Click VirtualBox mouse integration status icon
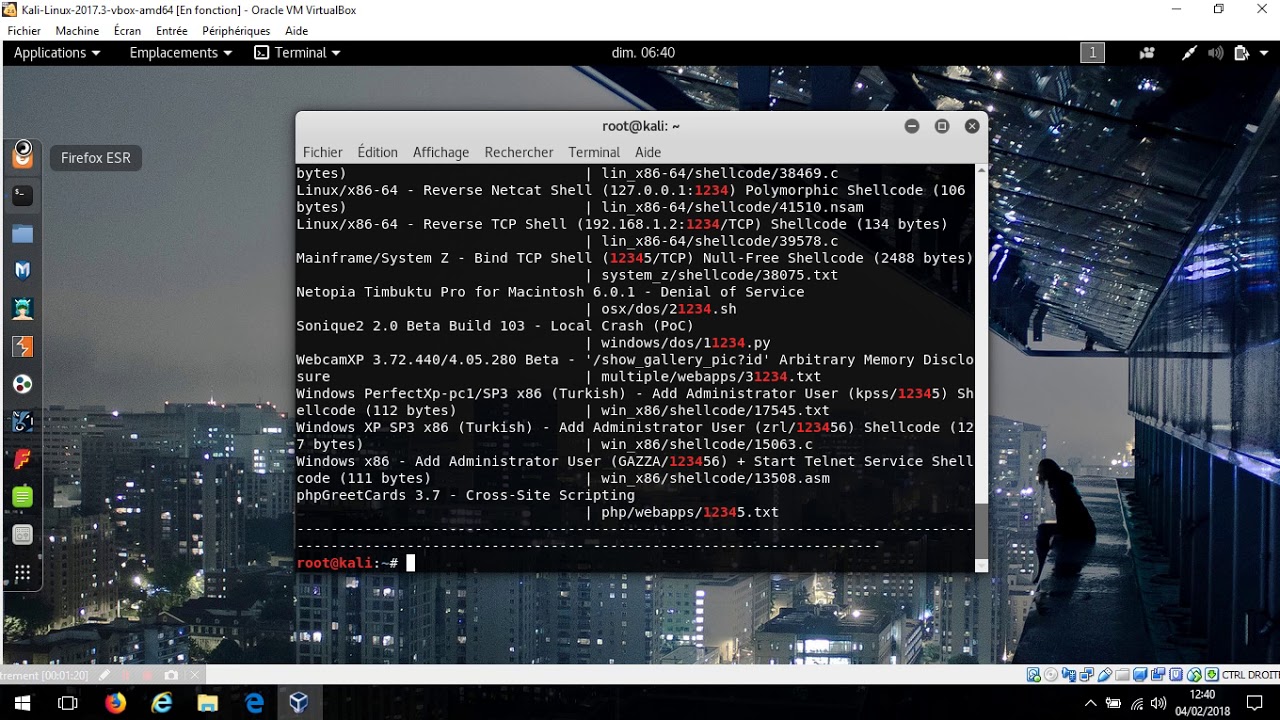The image size is (1280, 720). pos(1194,675)
